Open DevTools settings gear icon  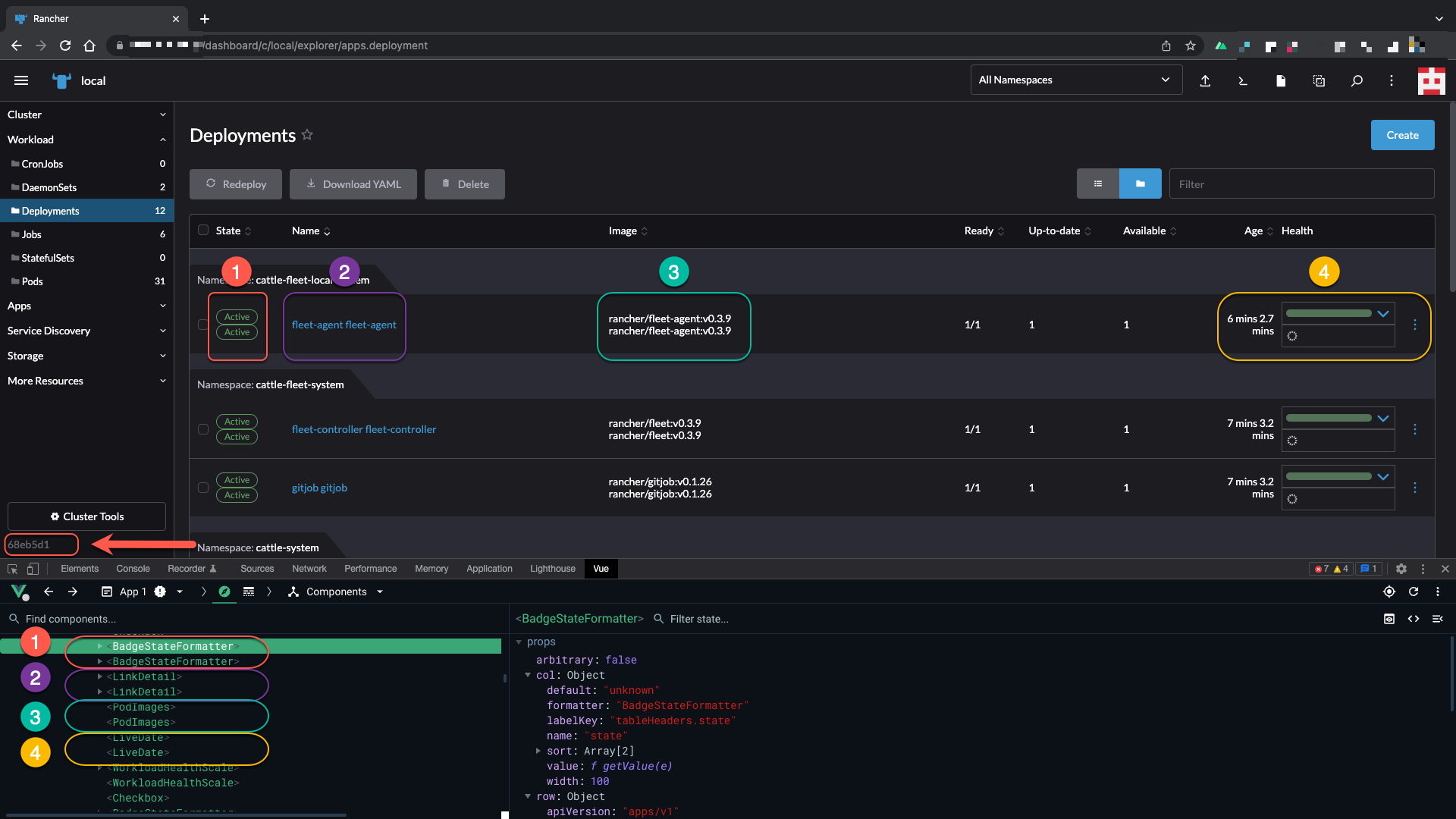click(x=1402, y=568)
